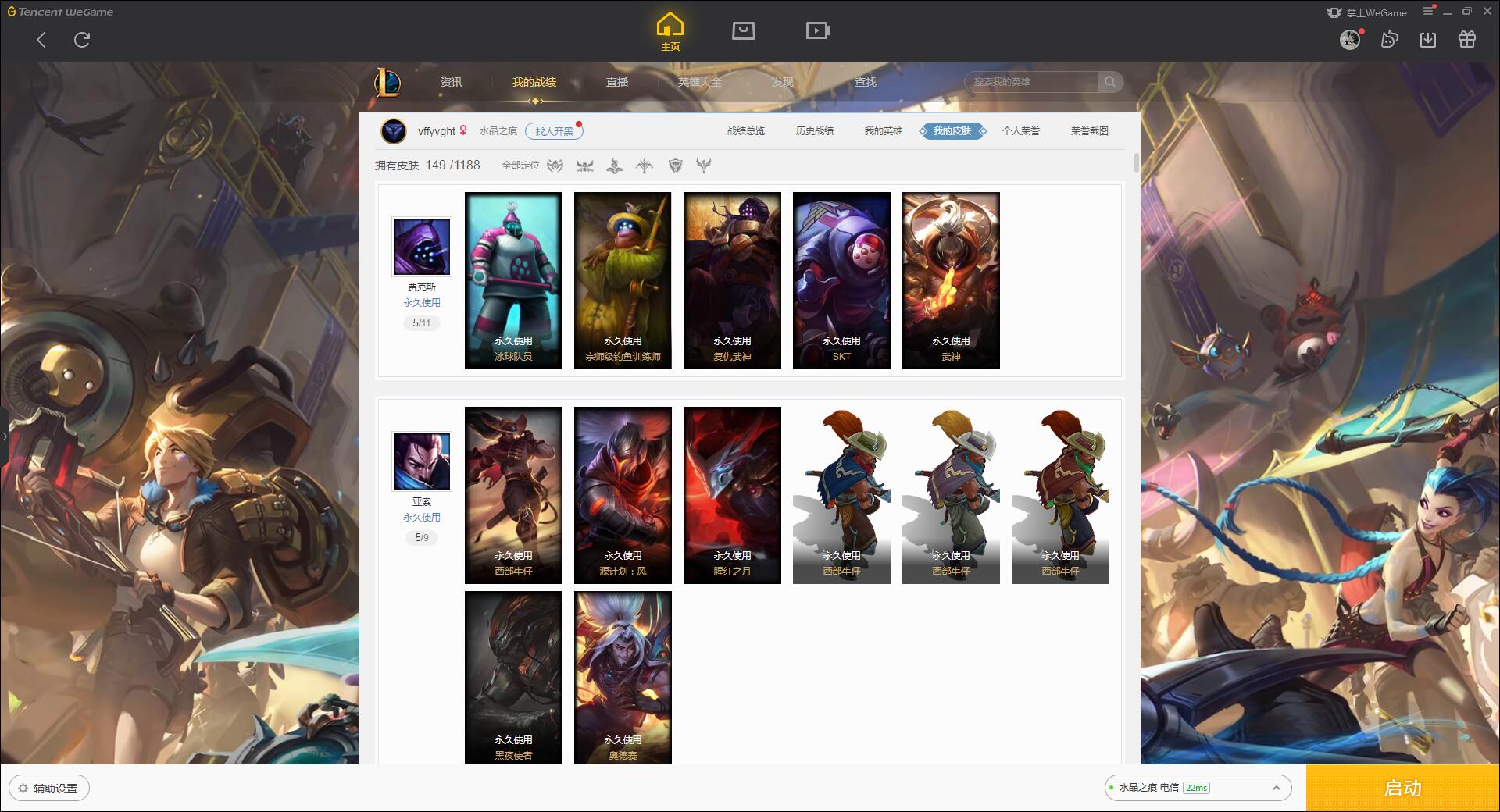Click the back arrow in the top bar
Viewport: 1500px width, 812px height.
click(41, 40)
